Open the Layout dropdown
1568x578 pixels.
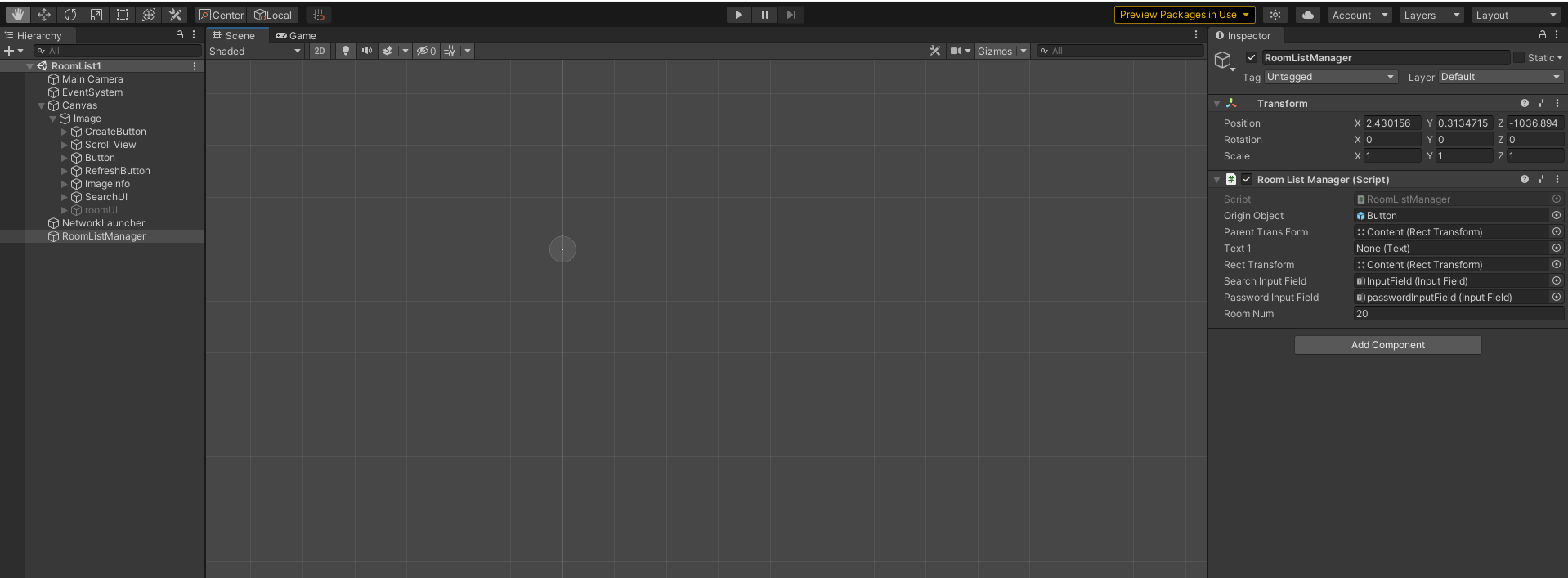(1516, 15)
